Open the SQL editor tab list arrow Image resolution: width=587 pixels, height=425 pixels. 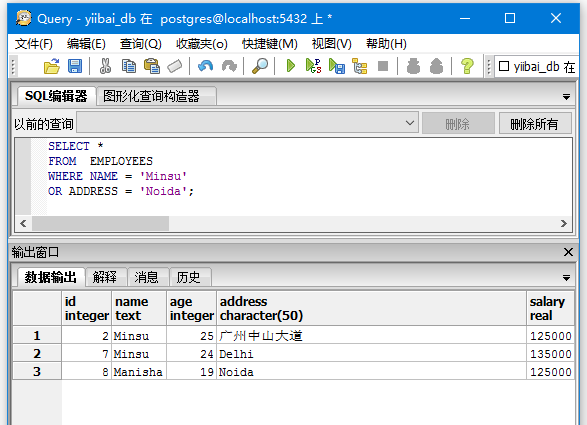566,97
